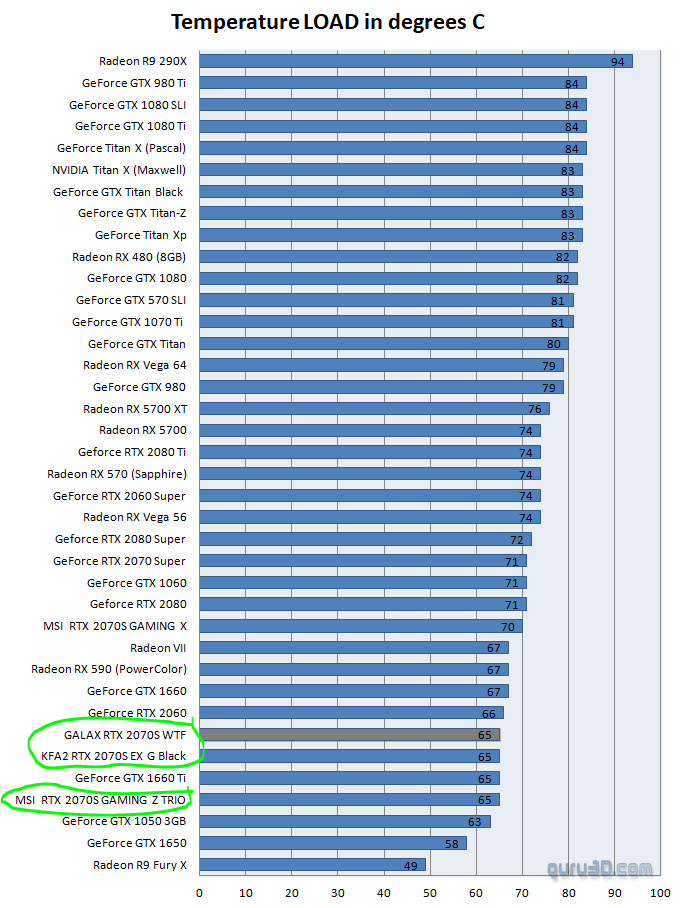Click the 'GeForce RTX 2070 Super' label
Viewport: 680px width, 908px height.
[119, 561]
